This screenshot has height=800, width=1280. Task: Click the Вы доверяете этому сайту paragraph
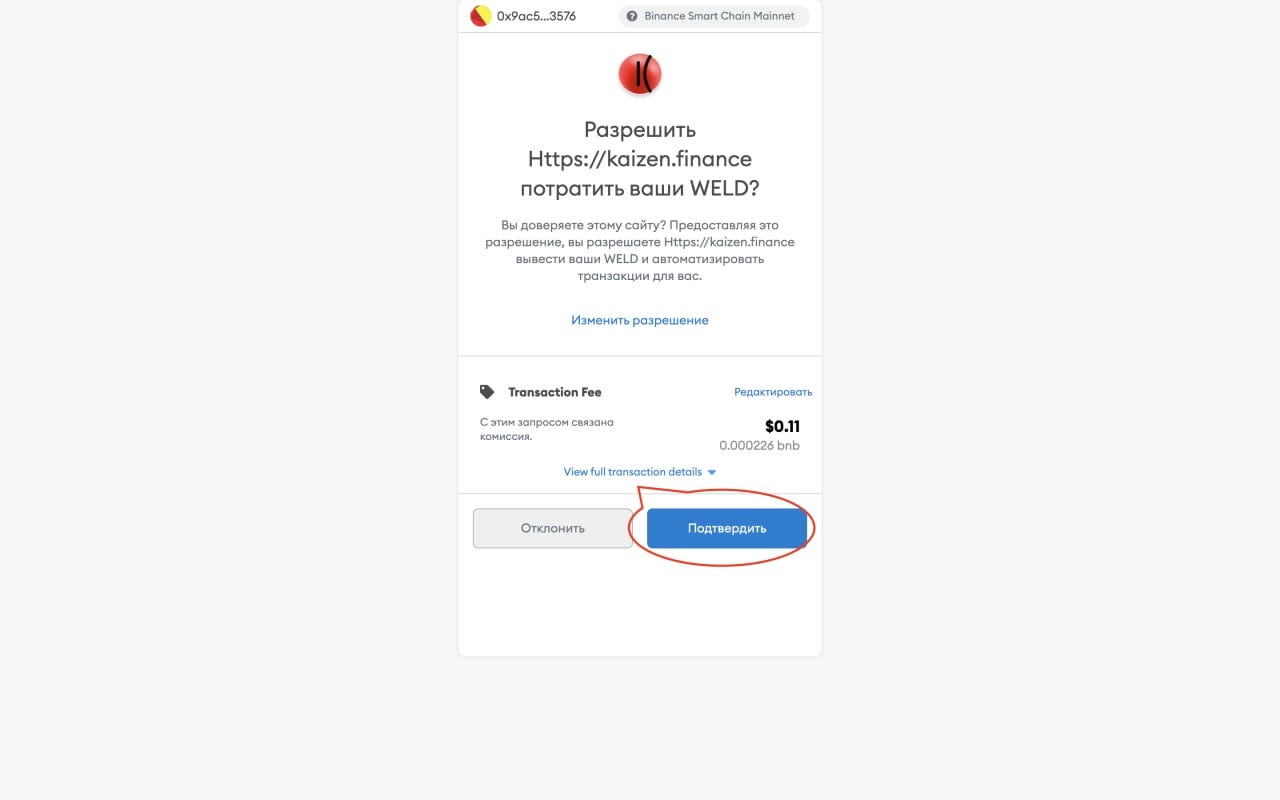coord(640,250)
